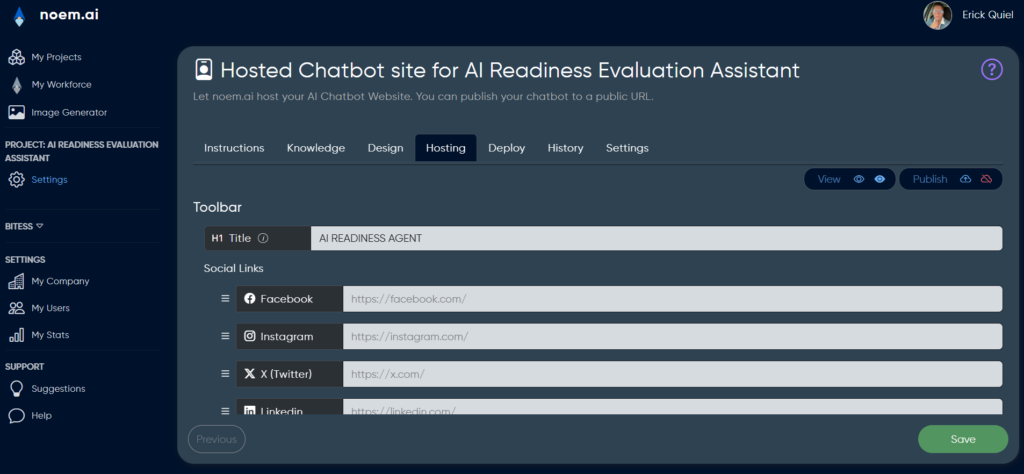Click the Facebook row reorder handle
Viewport: 1024px width, 474px height.
click(225, 298)
